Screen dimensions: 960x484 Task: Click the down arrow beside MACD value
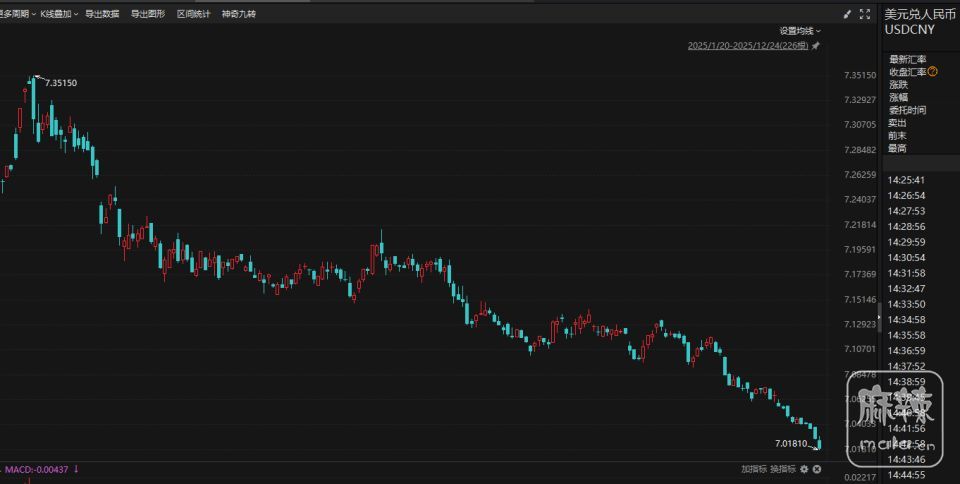point(76,469)
